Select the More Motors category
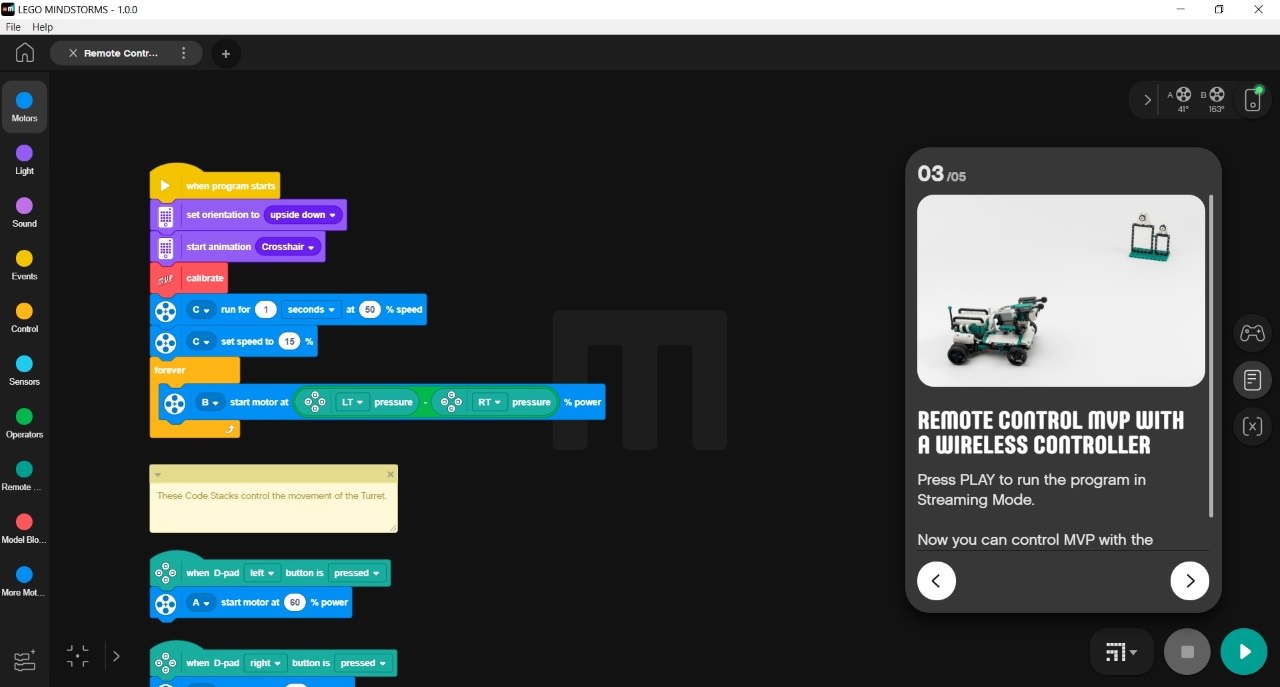Image resolution: width=1280 pixels, height=687 pixels. coord(24,581)
